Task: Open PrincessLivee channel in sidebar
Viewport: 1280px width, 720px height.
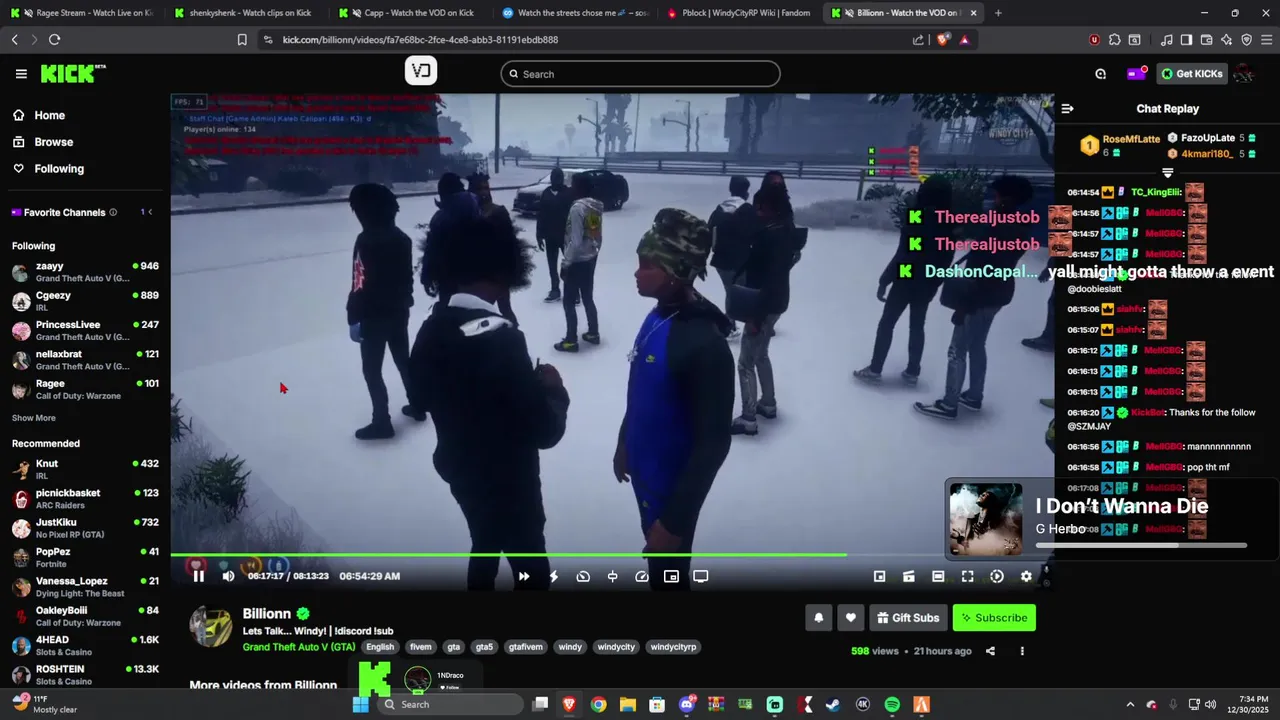Action: coord(85,331)
